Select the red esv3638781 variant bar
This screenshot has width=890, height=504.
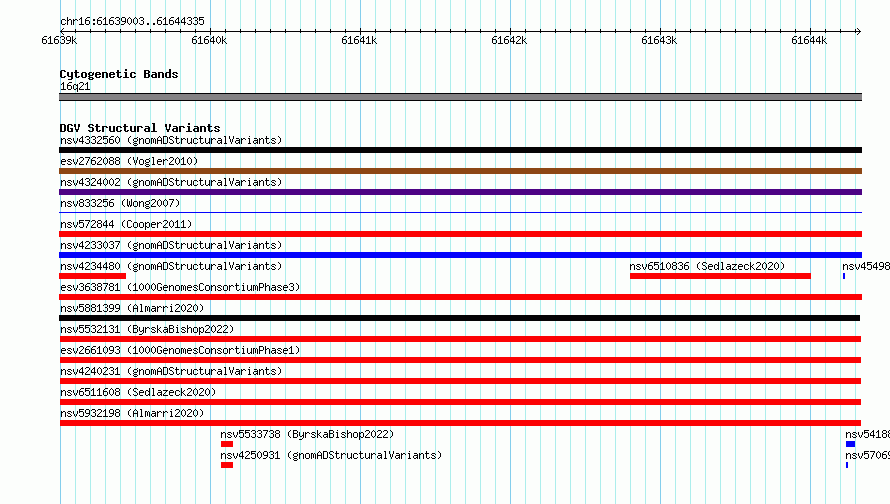[460, 297]
